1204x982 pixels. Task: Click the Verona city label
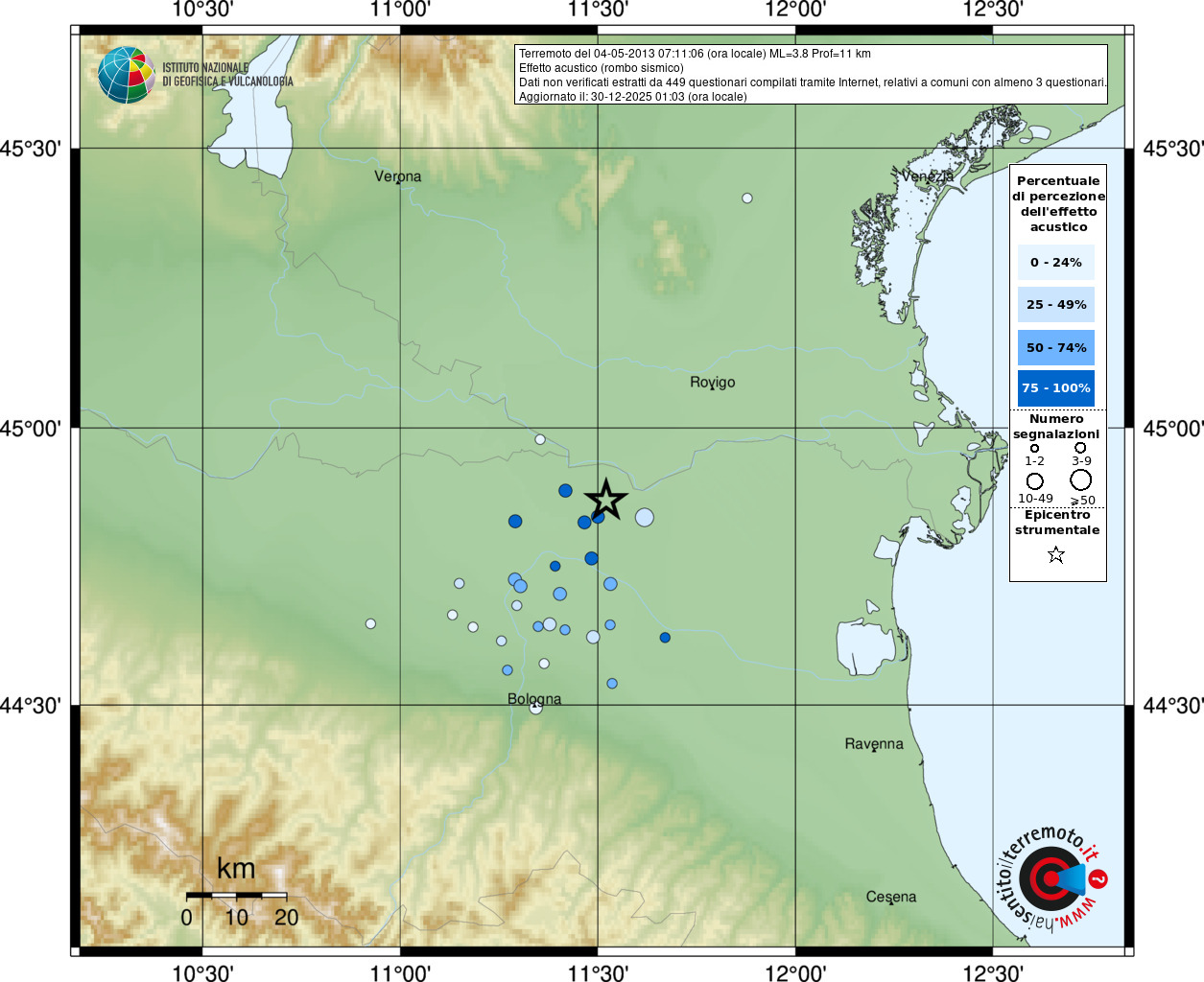(397, 176)
